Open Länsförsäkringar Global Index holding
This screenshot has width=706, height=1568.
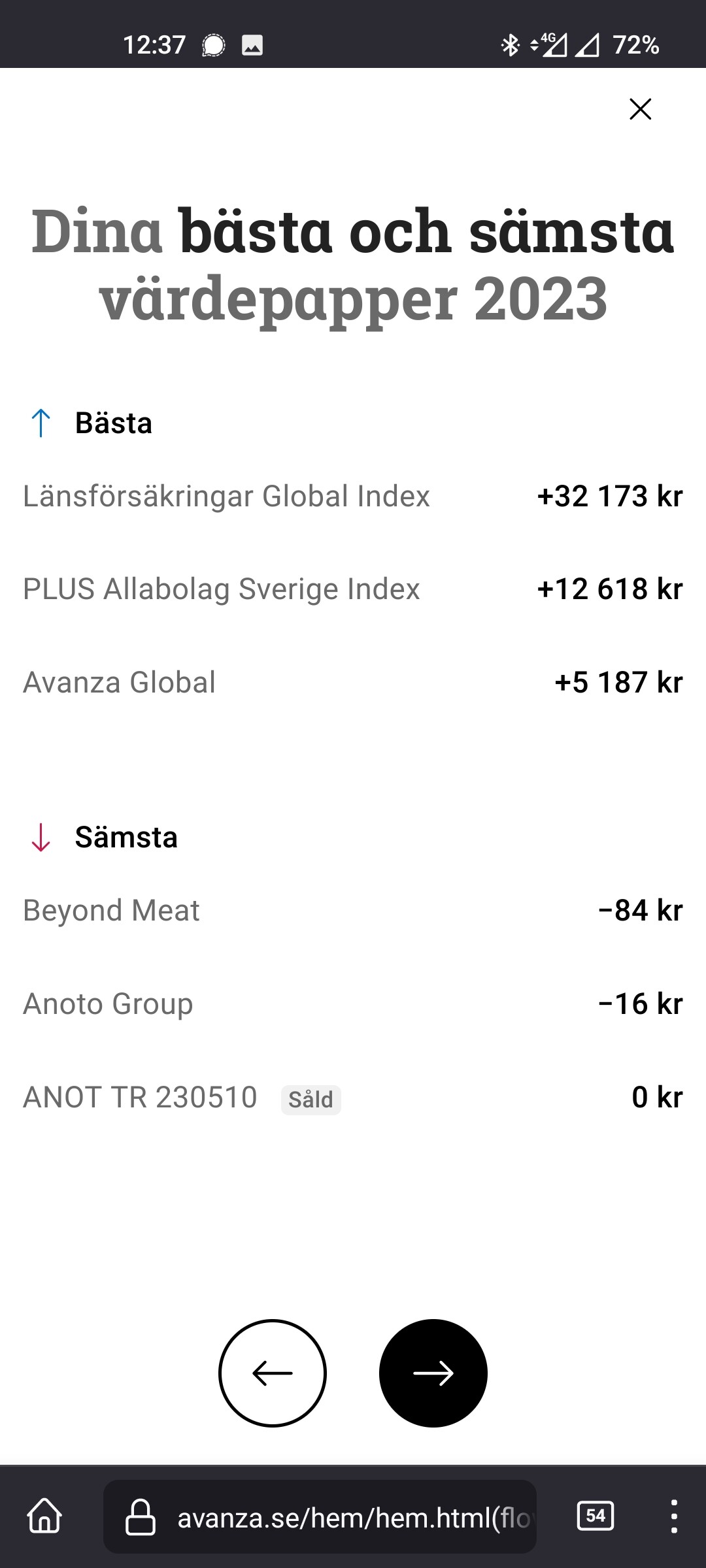226,497
